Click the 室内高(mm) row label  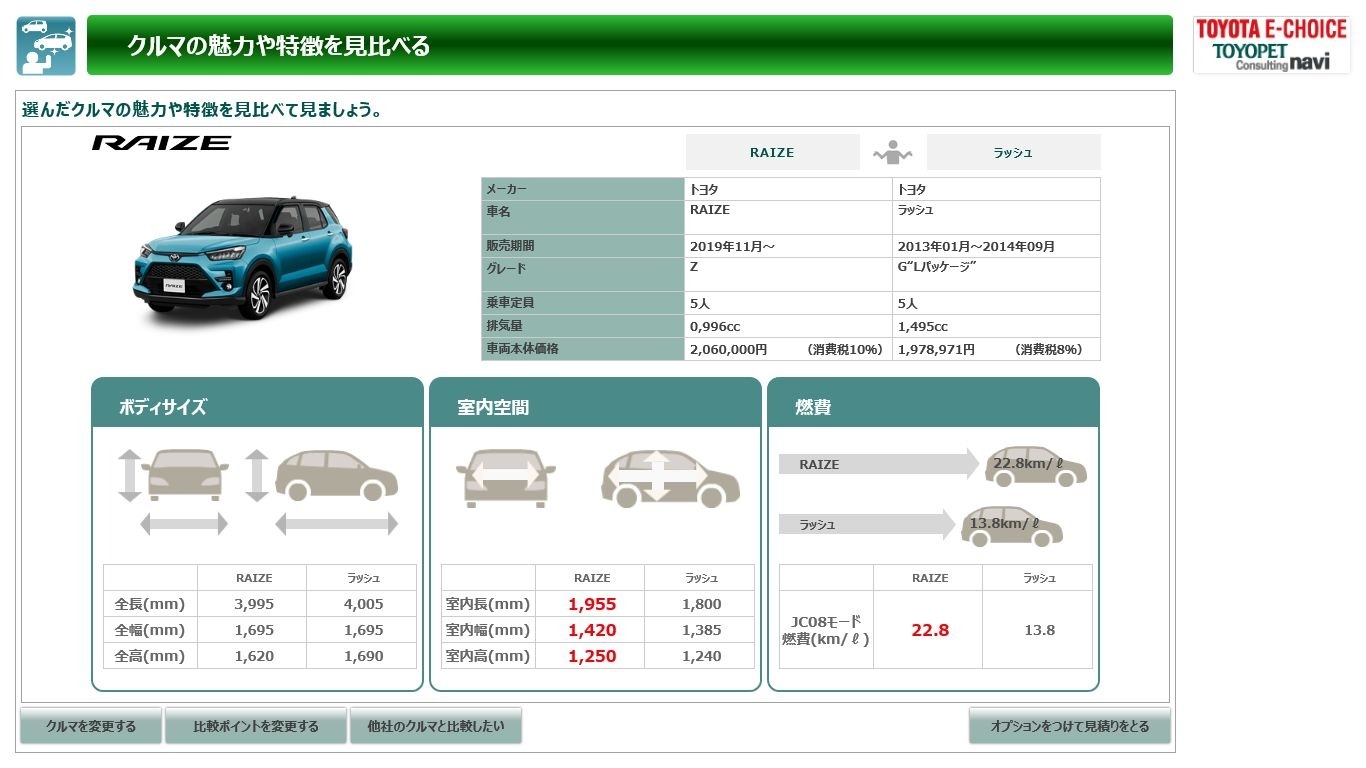[x=488, y=656]
